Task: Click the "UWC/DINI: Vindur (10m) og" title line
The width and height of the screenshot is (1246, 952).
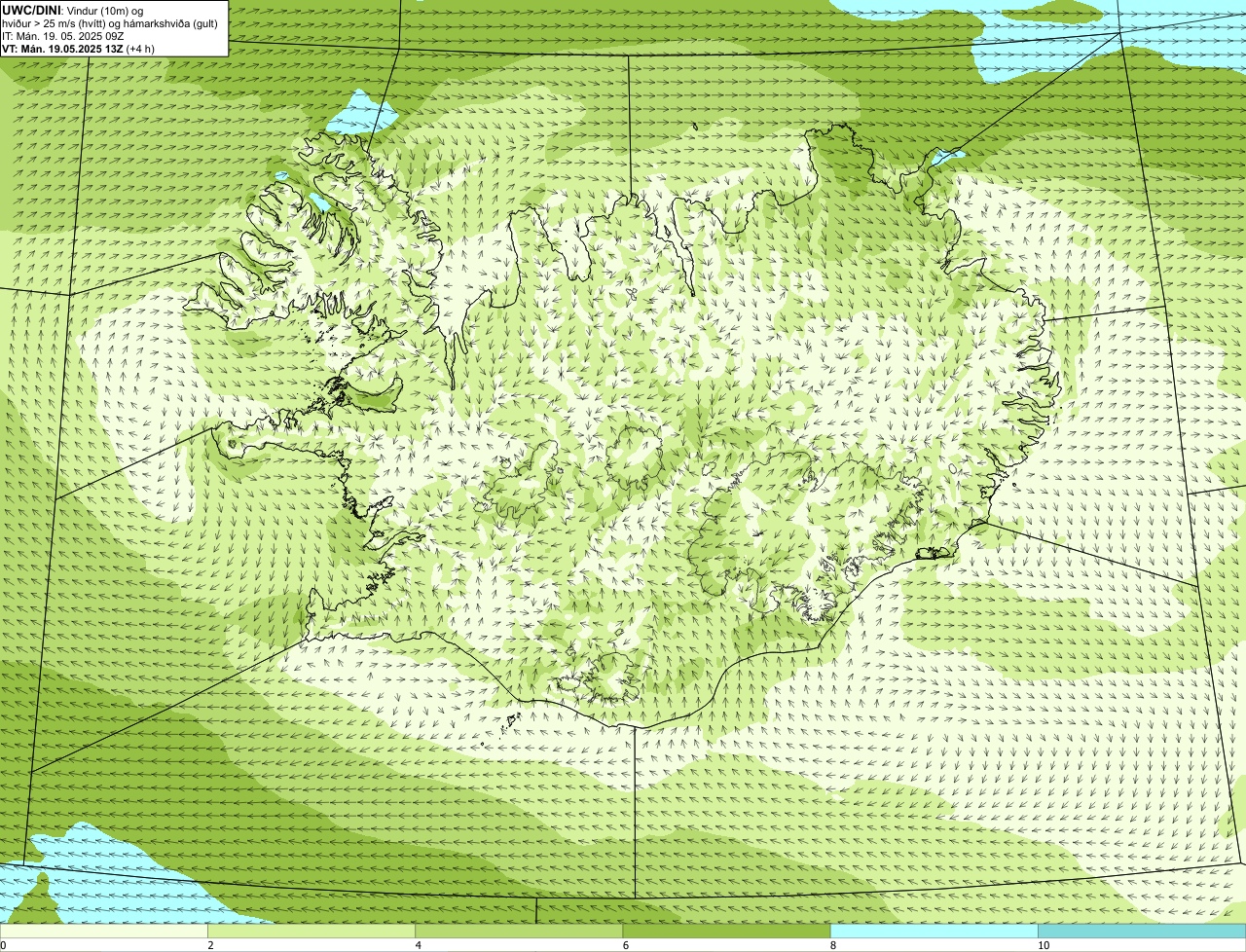Action: 73,11
